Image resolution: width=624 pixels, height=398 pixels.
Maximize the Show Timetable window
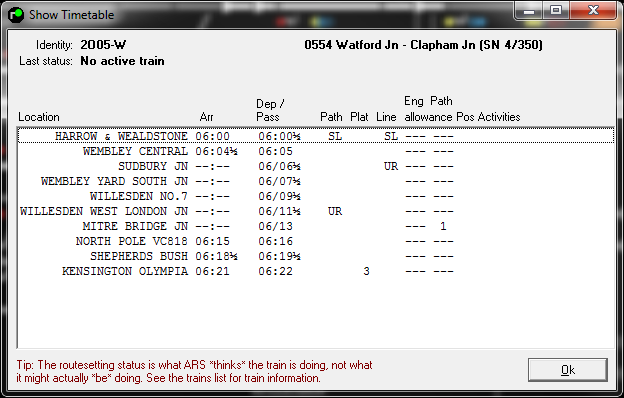click(x=556, y=10)
